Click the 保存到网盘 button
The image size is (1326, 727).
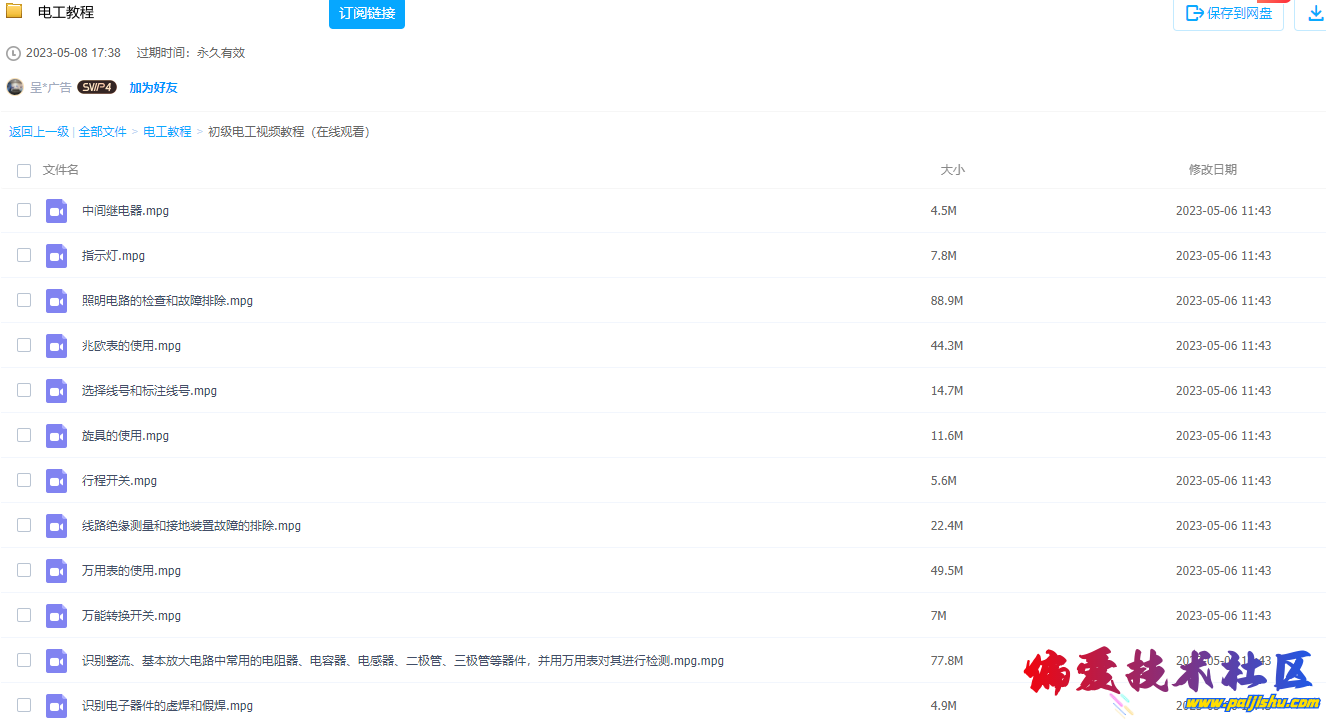(1228, 13)
